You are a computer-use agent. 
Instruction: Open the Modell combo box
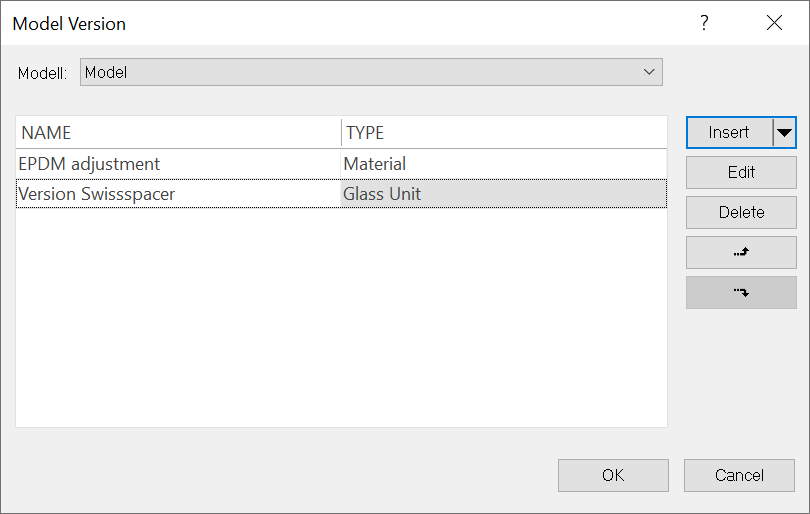(x=371, y=72)
